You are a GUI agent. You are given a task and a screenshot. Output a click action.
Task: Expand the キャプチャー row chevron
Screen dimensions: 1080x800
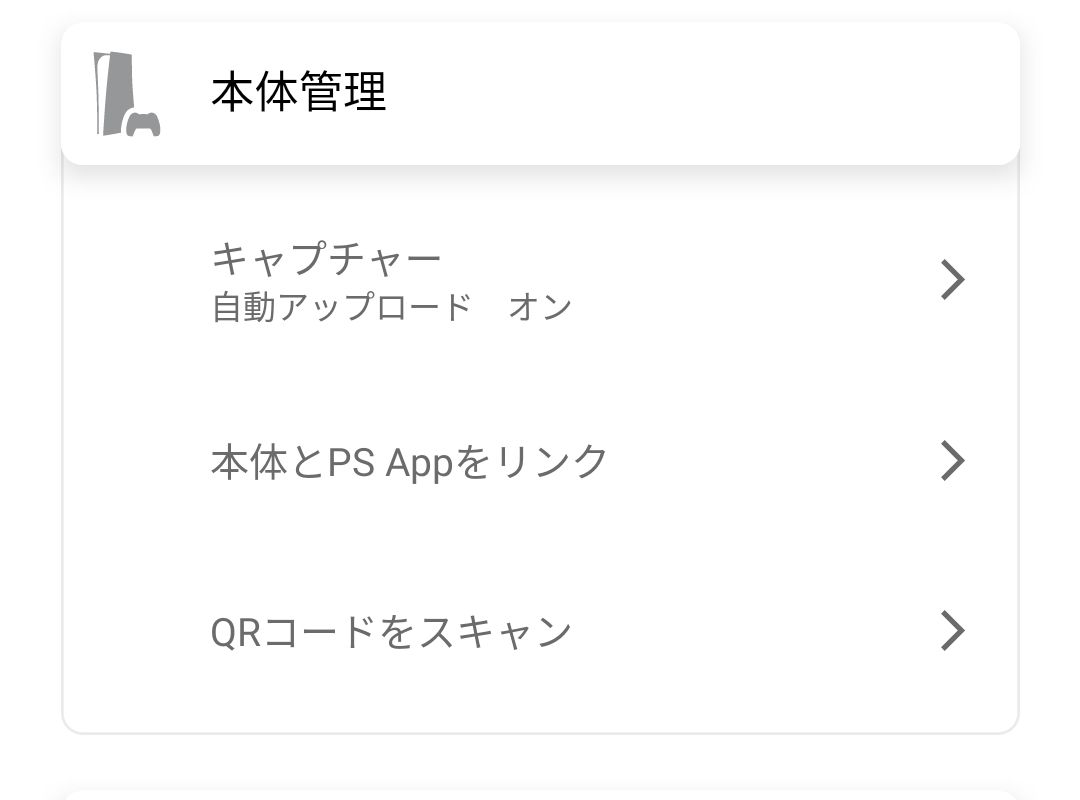(x=952, y=280)
